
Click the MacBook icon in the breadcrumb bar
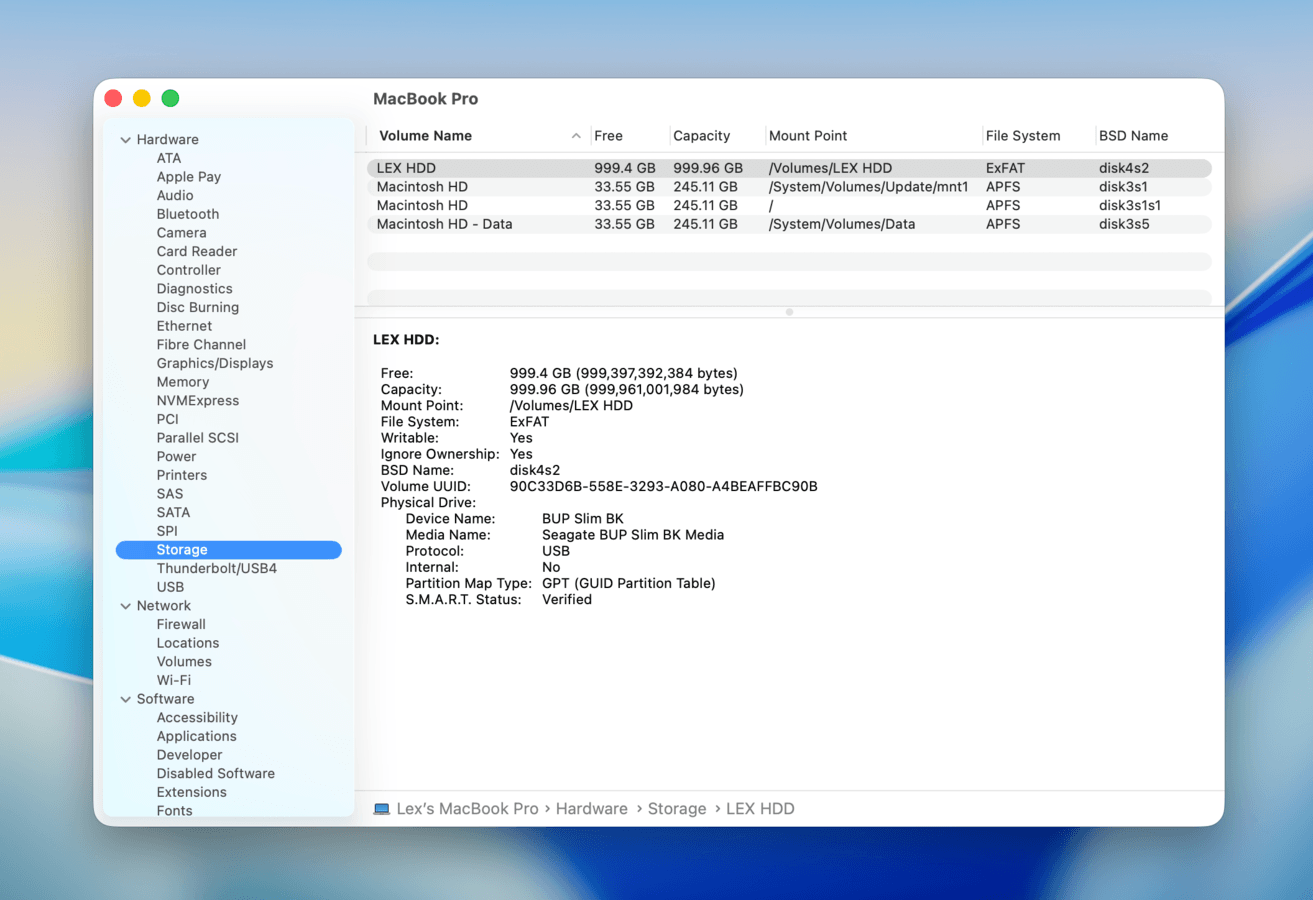click(381, 808)
